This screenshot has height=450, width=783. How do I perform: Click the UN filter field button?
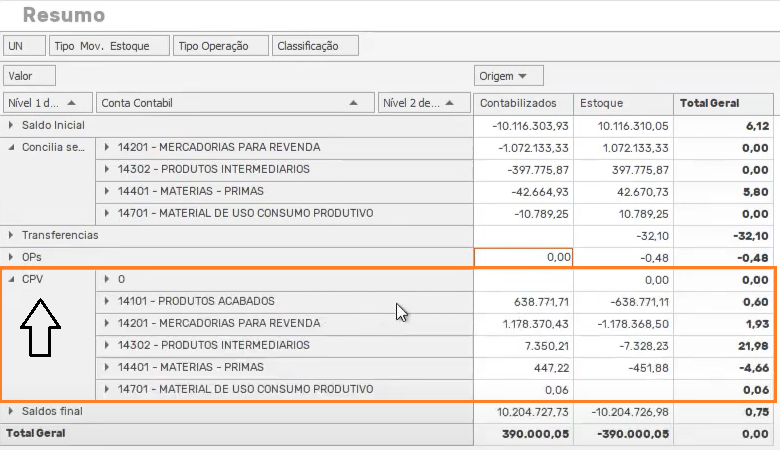coord(24,46)
